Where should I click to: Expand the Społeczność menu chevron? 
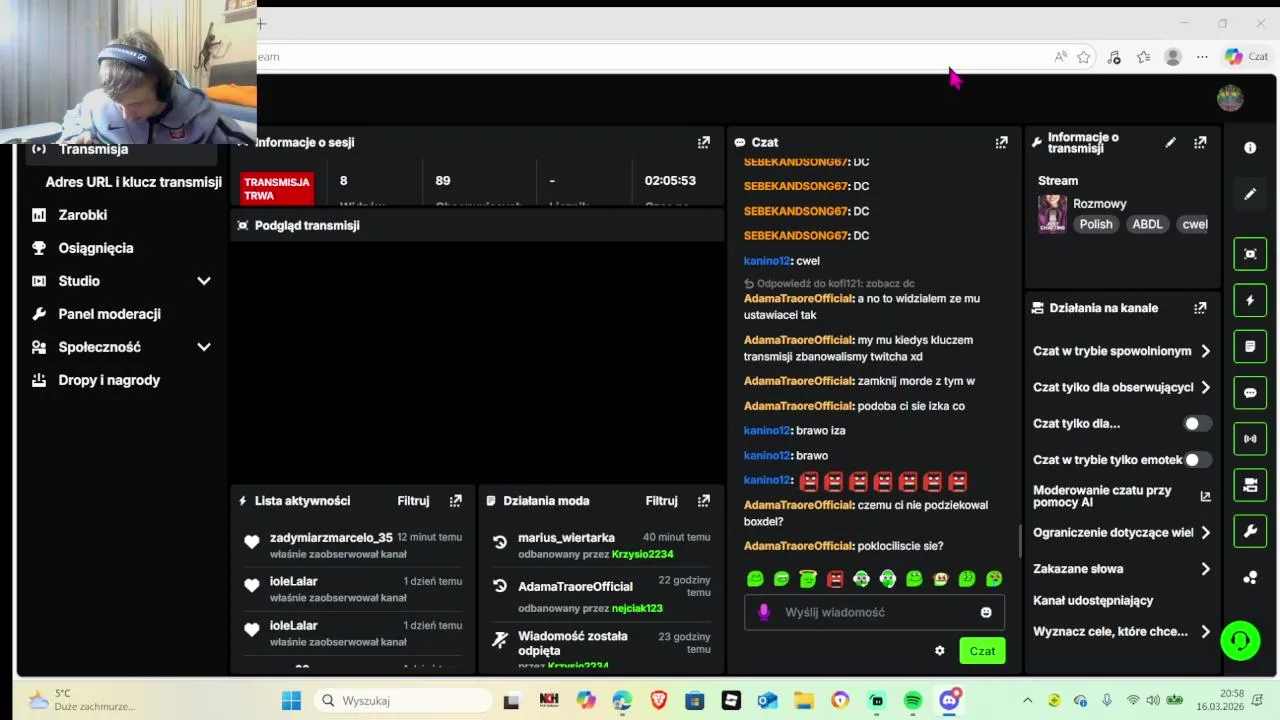pos(204,347)
